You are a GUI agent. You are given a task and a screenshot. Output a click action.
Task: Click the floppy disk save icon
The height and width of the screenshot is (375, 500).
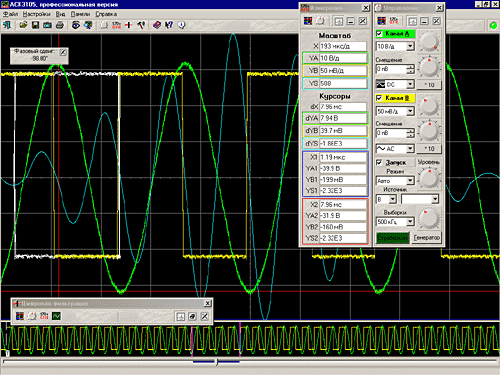(35, 25)
